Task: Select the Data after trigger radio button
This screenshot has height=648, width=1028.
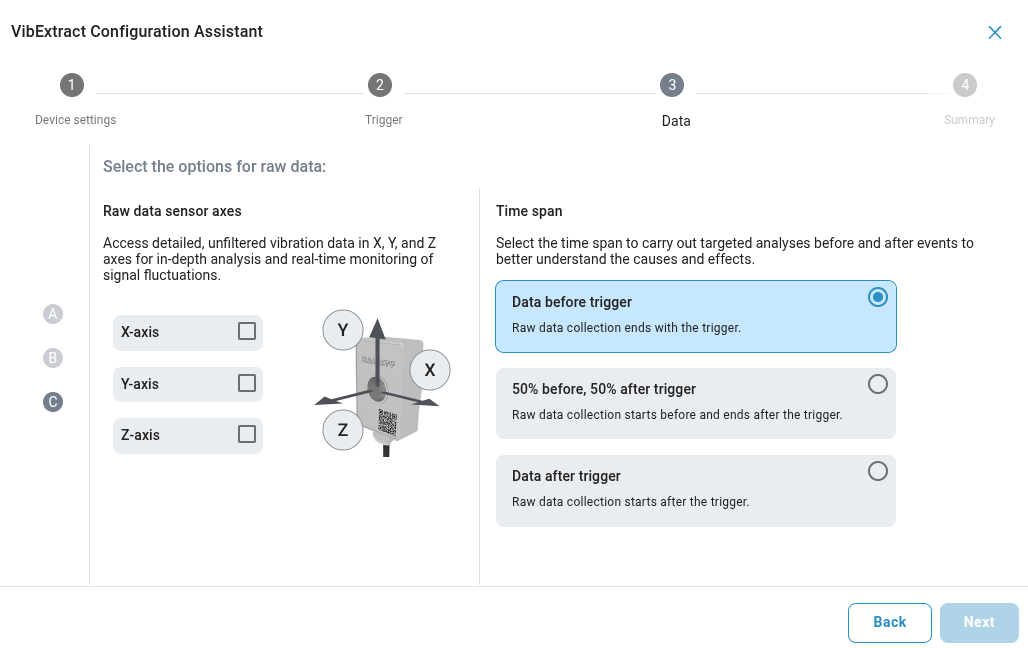Action: (877, 471)
